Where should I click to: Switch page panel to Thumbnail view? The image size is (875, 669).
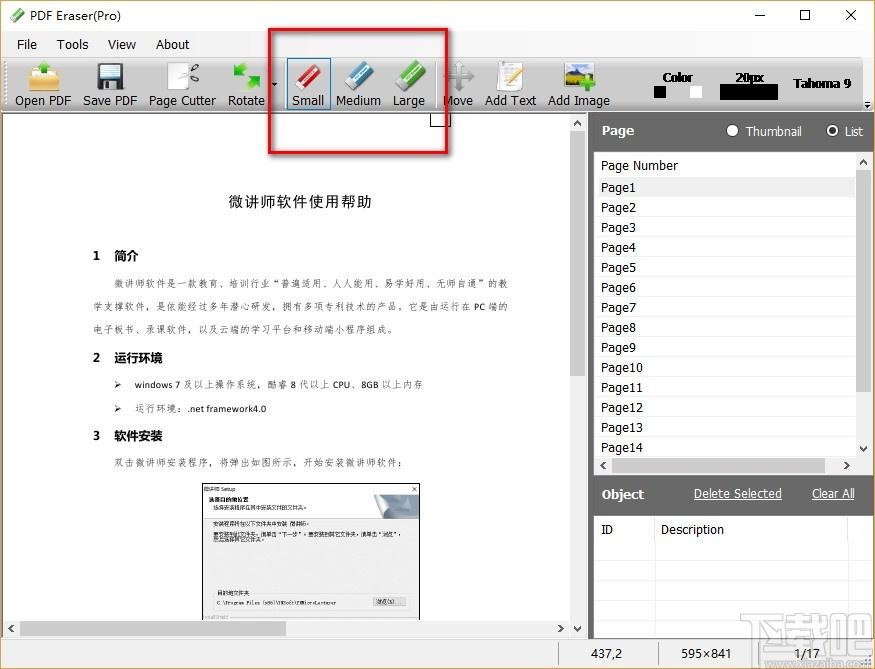coord(764,131)
